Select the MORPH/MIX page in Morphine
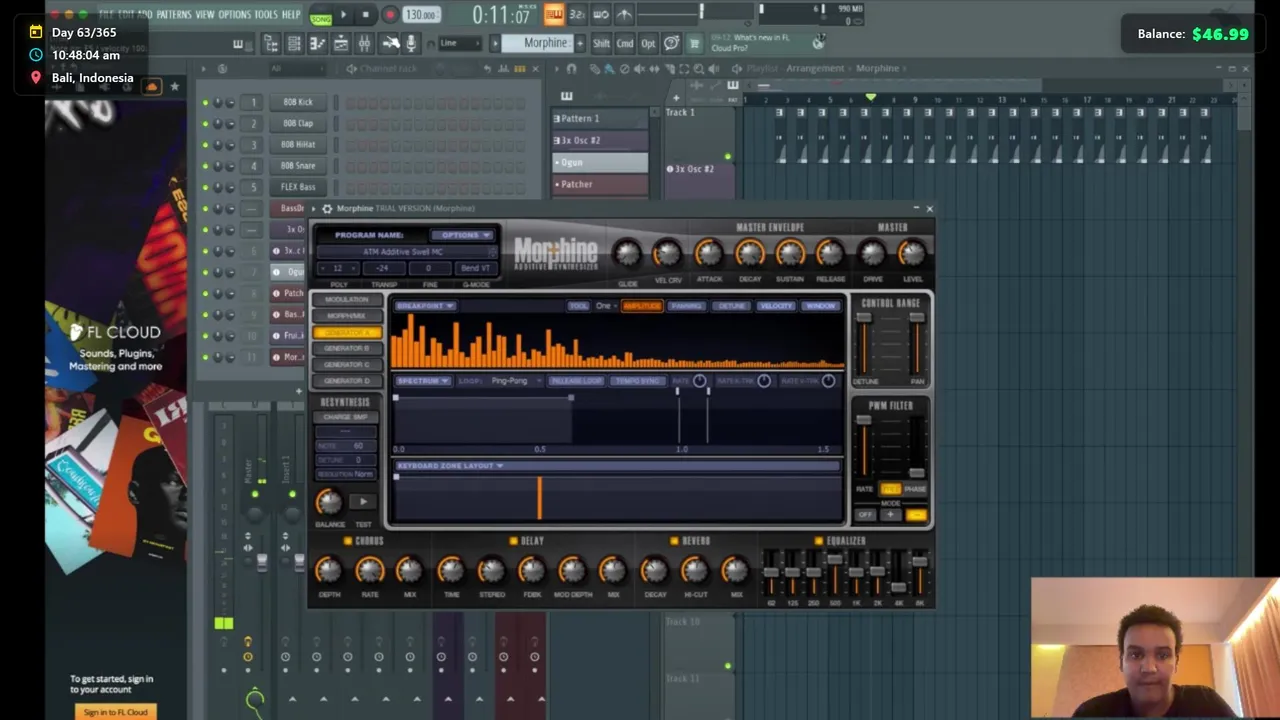The width and height of the screenshot is (1280, 720). coord(346,316)
